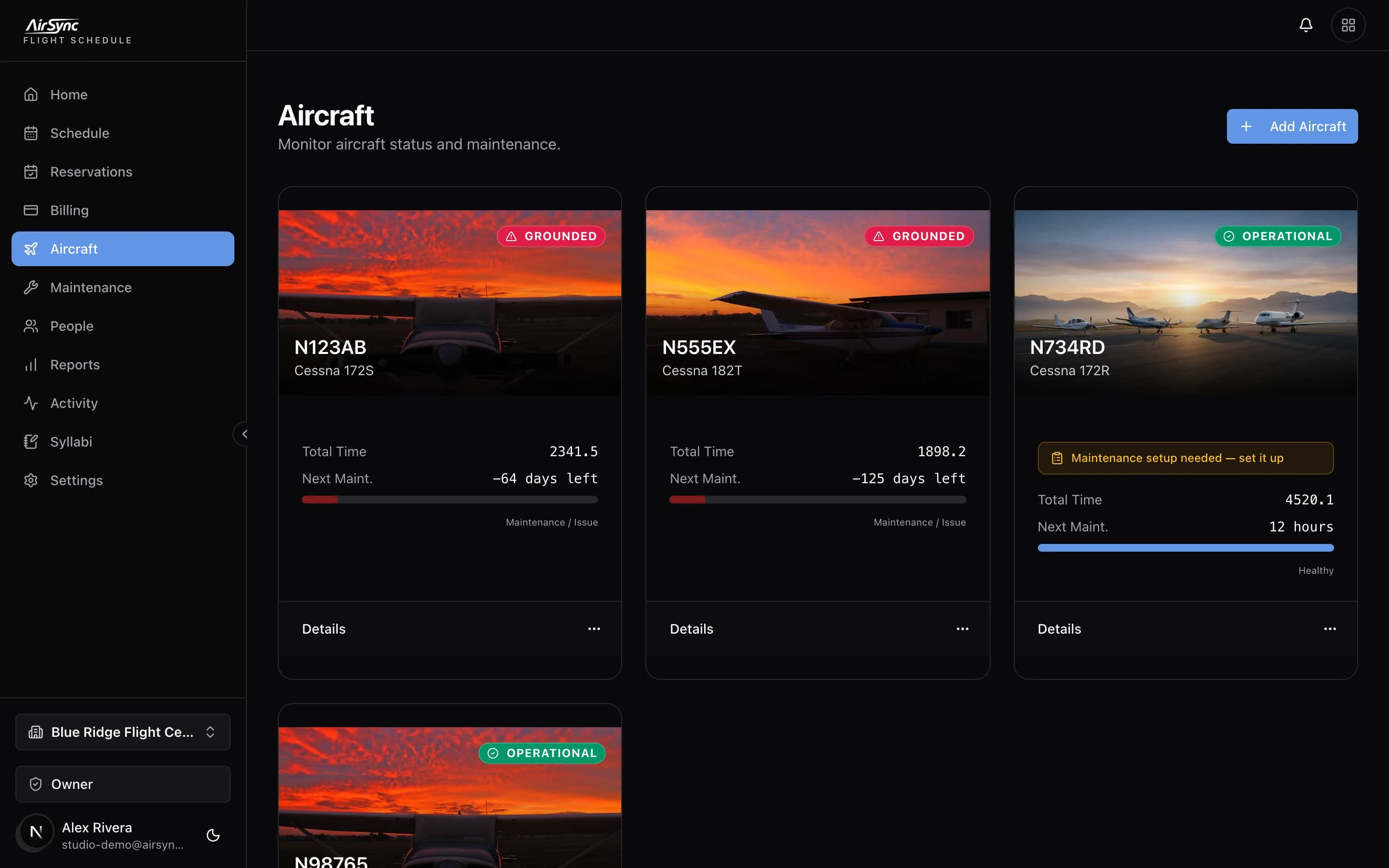This screenshot has height=868, width=1389.
Task: Click the Alex Rivera avatar
Action: pyautogui.click(x=36, y=832)
